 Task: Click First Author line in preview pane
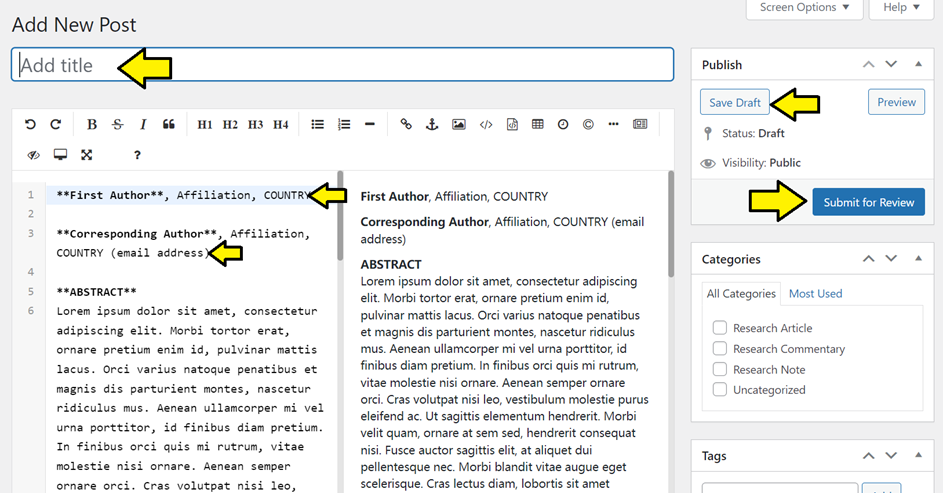coord(454,197)
